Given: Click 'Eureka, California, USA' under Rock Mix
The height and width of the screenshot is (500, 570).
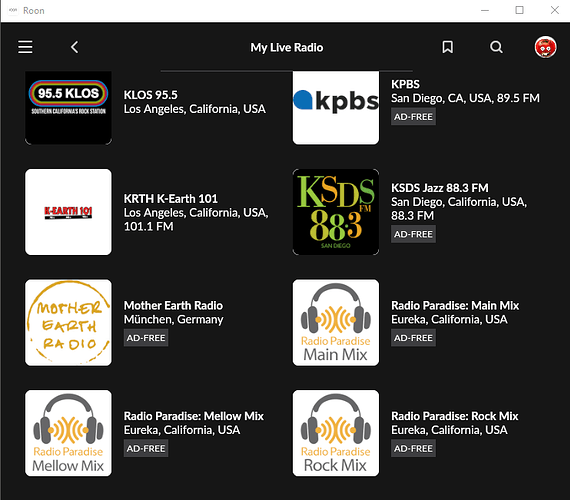Looking at the screenshot, I should pyautogui.click(x=449, y=430).
